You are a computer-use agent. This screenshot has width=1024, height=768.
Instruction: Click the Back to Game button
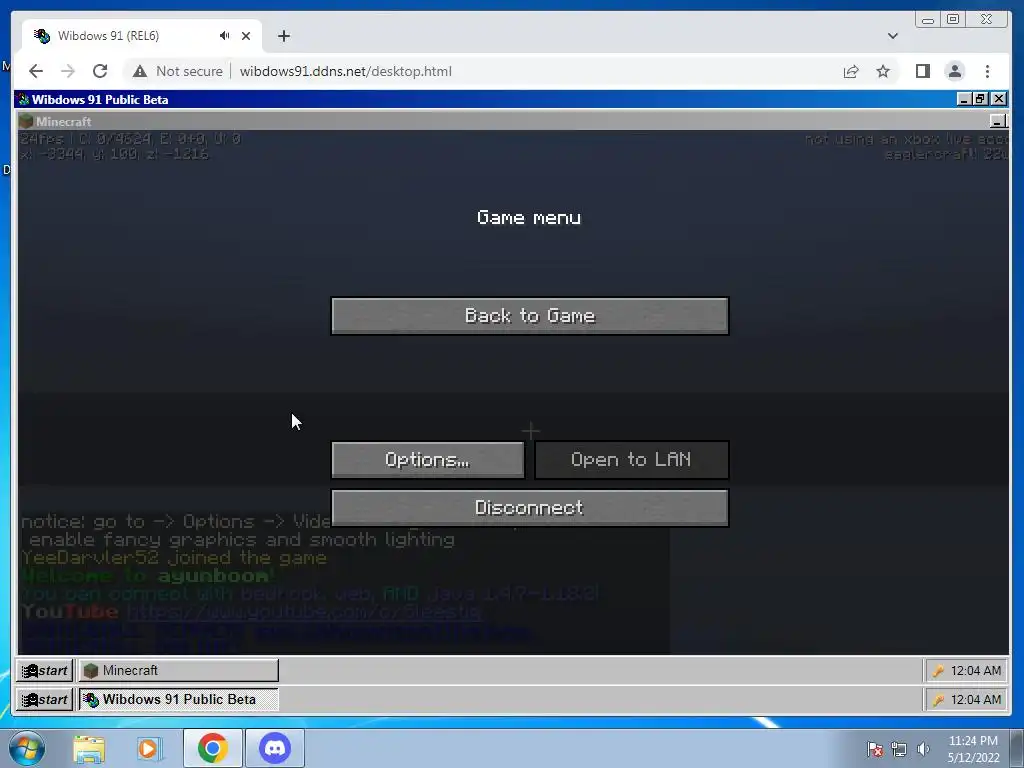point(530,316)
